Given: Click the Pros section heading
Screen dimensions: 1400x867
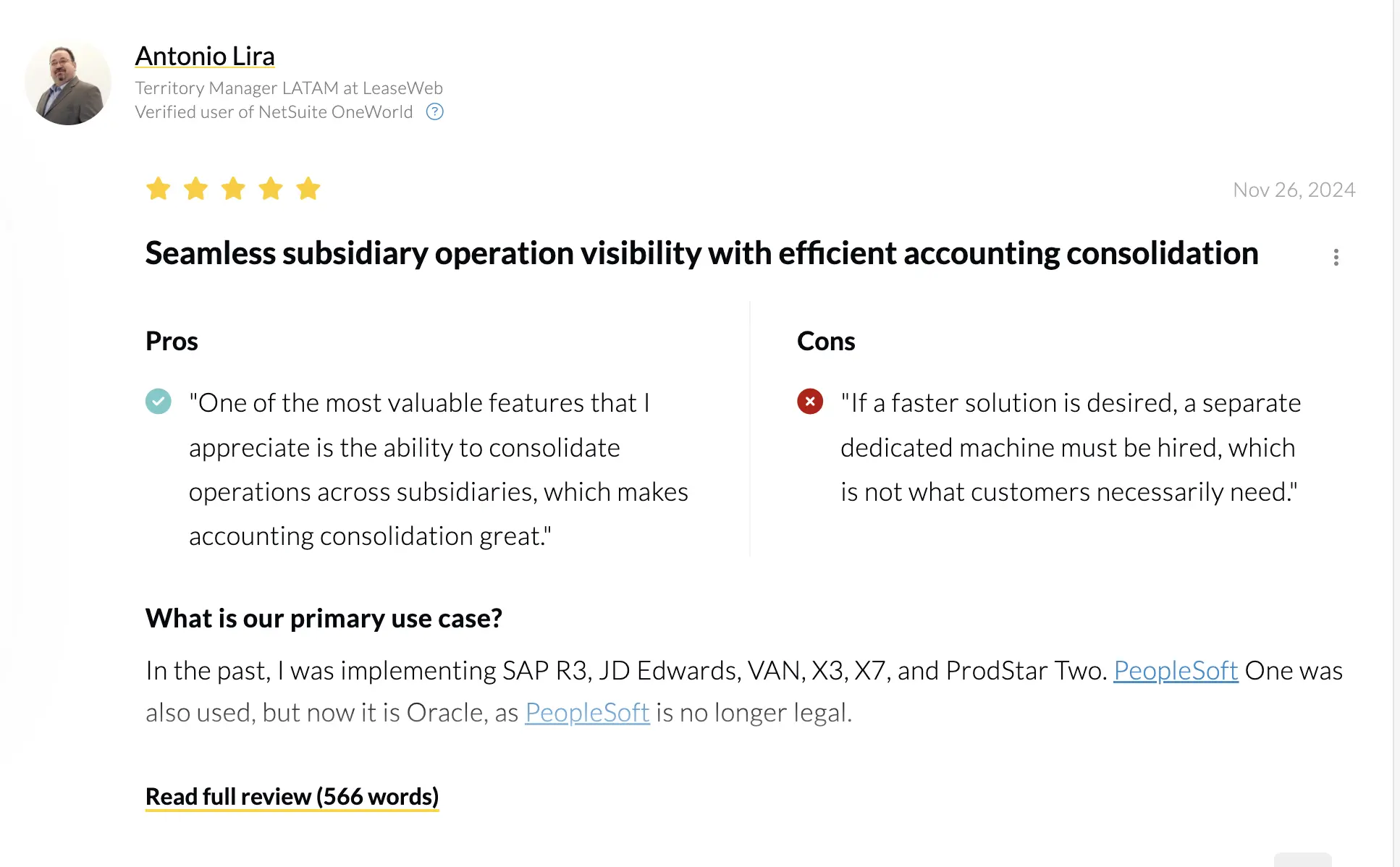Looking at the screenshot, I should click(x=171, y=341).
